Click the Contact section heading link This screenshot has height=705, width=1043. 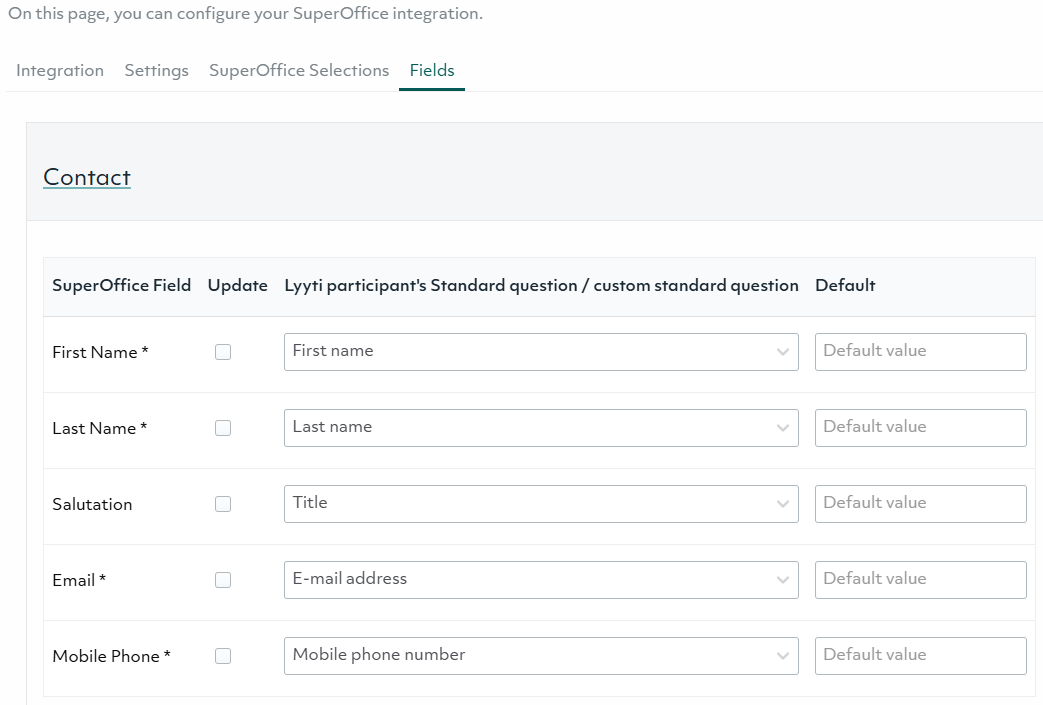coord(87,178)
